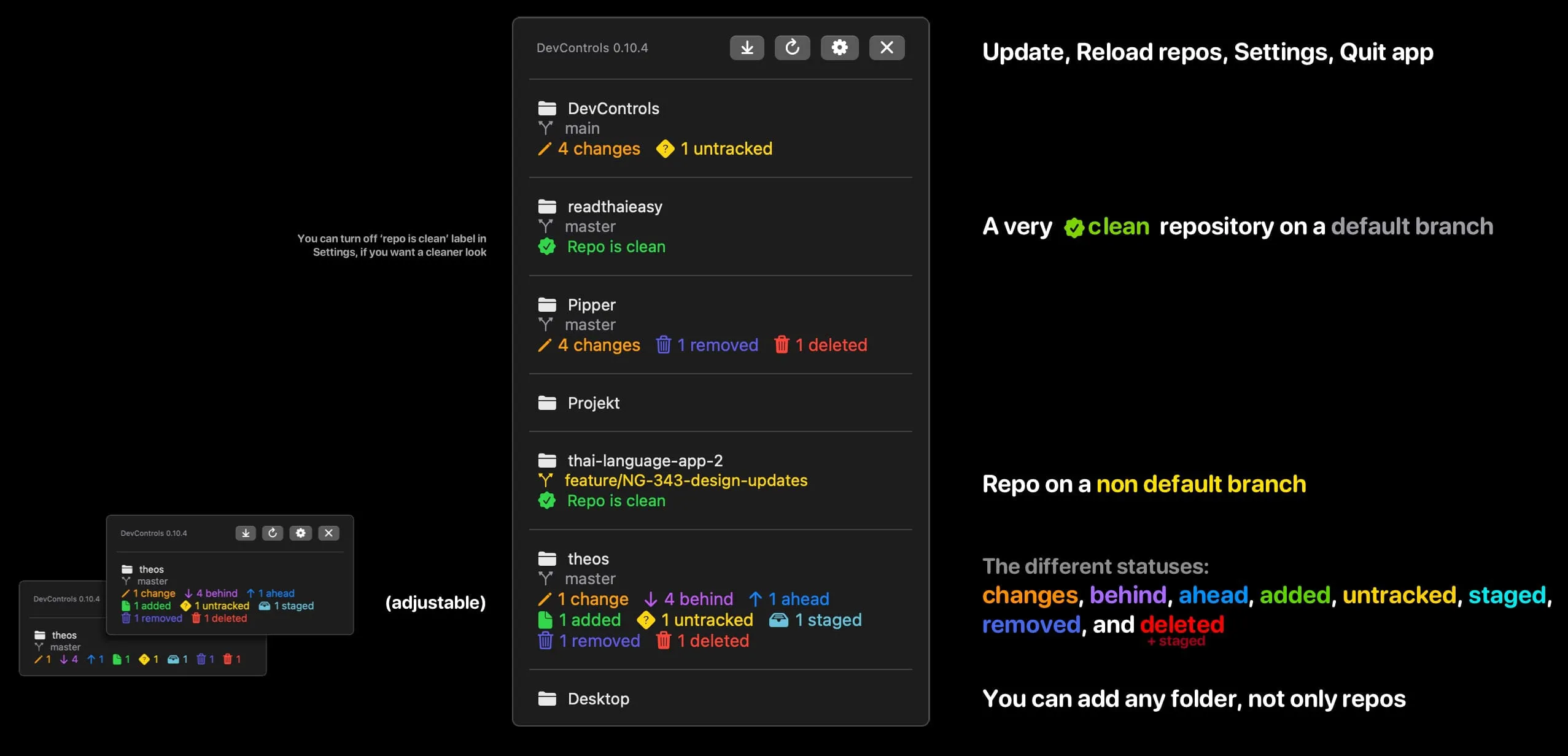Screen dimensions: 1568x756
Task: Click the branch icon next to theos master
Action: click(x=546, y=578)
